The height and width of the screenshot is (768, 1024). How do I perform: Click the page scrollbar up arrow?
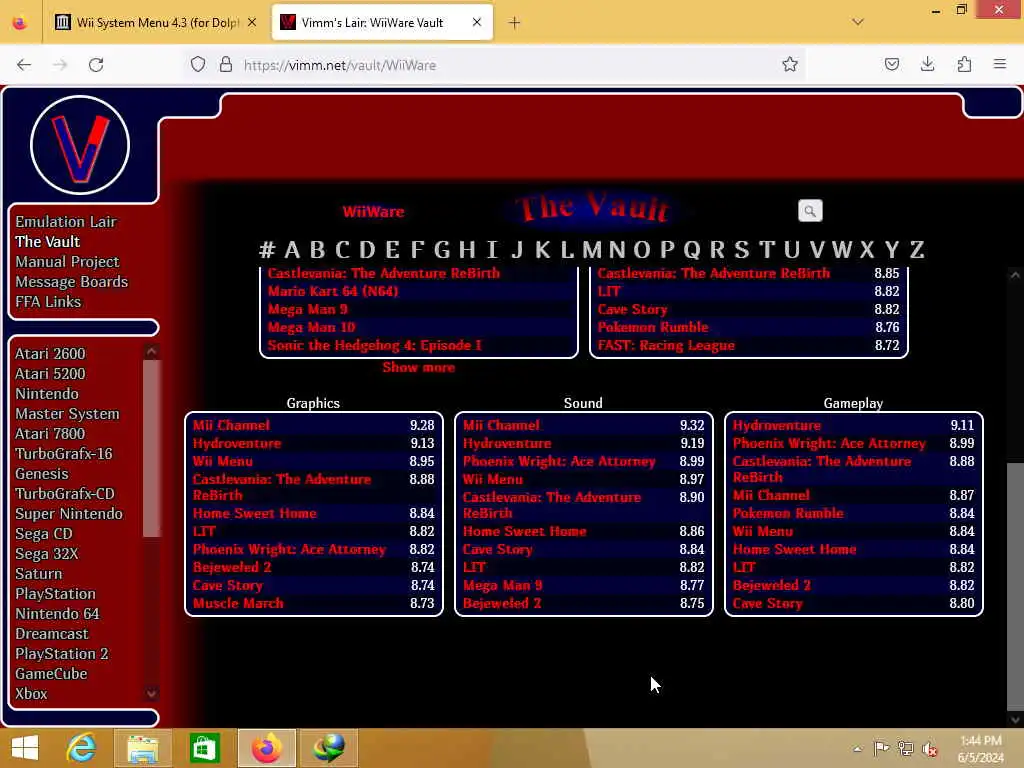click(1015, 275)
